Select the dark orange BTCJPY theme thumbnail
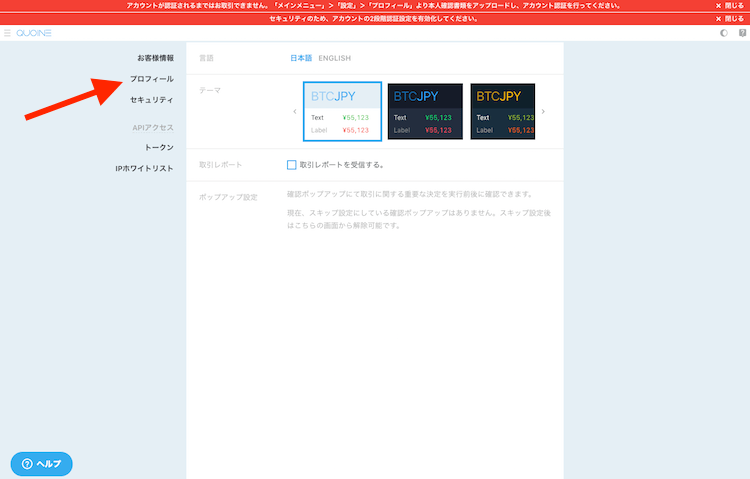Viewport: 750px width, 479px height. click(x=503, y=111)
